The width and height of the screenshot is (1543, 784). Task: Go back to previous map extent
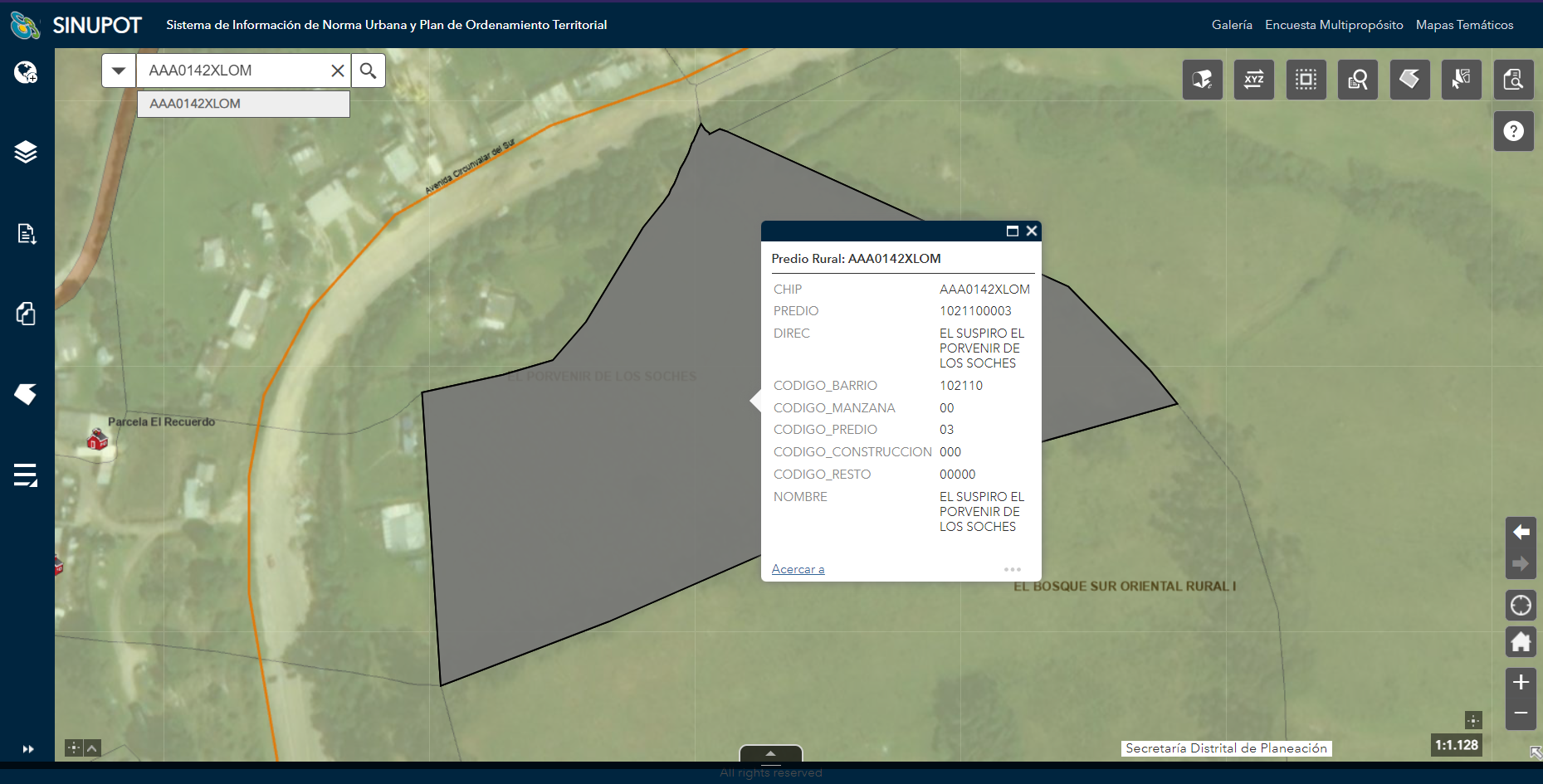(x=1521, y=532)
